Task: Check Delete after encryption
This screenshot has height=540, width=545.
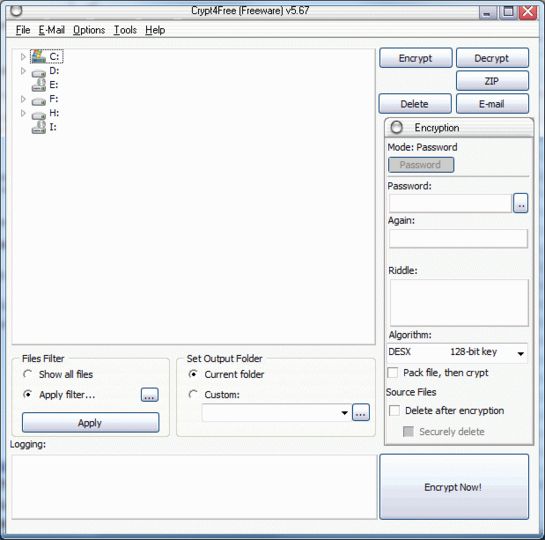Action: [394, 411]
